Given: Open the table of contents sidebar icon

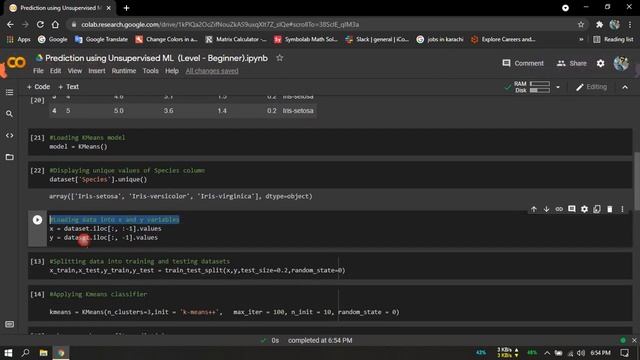Looking at the screenshot, I should click(9, 92).
